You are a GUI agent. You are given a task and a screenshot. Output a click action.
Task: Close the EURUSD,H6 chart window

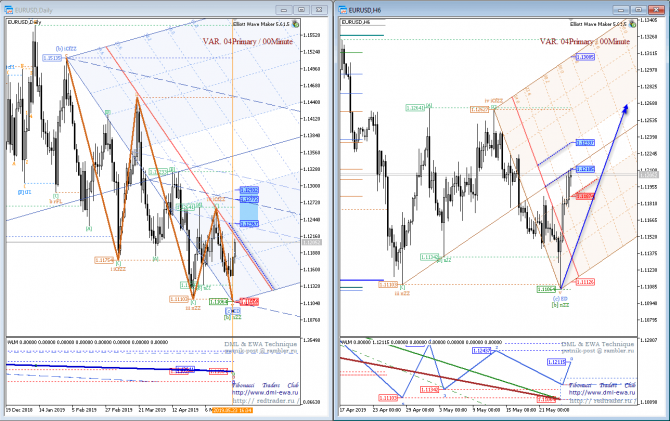point(656,10)
